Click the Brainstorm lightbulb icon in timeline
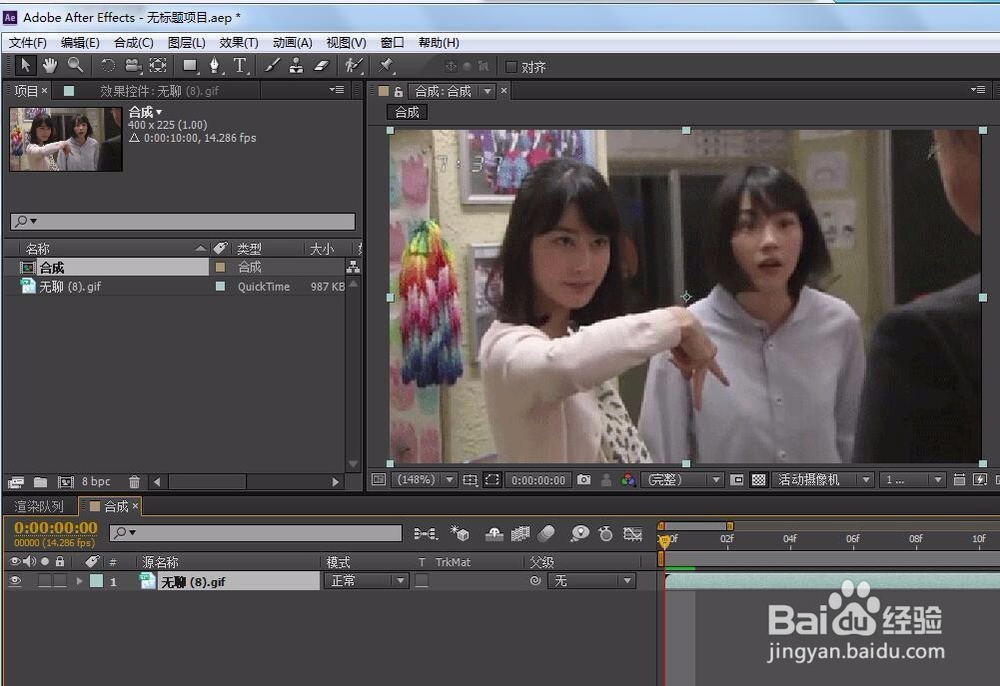Viewport: 1000px width, 686px height. point(579,533)
